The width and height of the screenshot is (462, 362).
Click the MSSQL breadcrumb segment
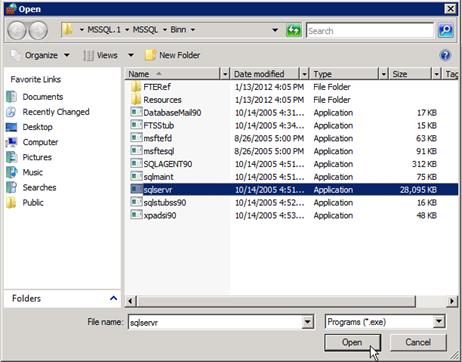pyautogui.click(x=145, y=30)
